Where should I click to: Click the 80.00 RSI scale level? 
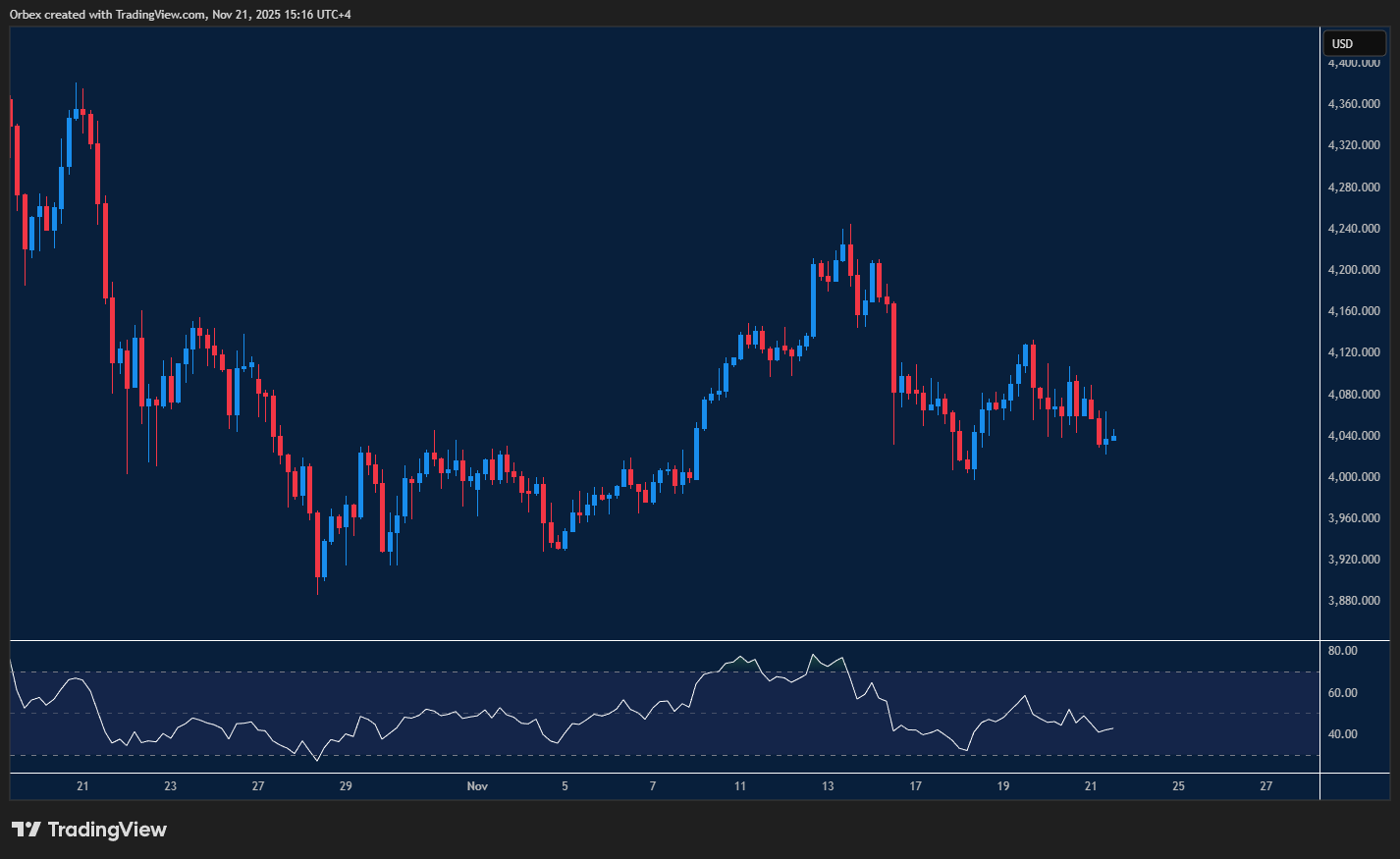(1343, 650)
